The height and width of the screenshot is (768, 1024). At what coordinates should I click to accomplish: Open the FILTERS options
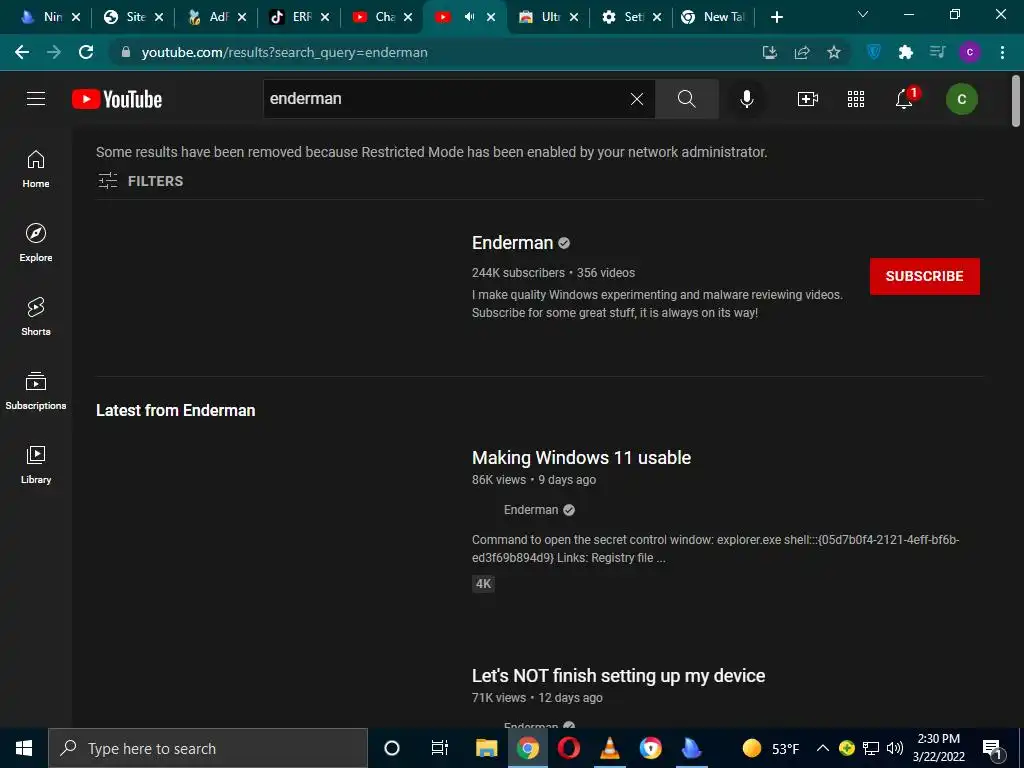[x=140, y=181]
